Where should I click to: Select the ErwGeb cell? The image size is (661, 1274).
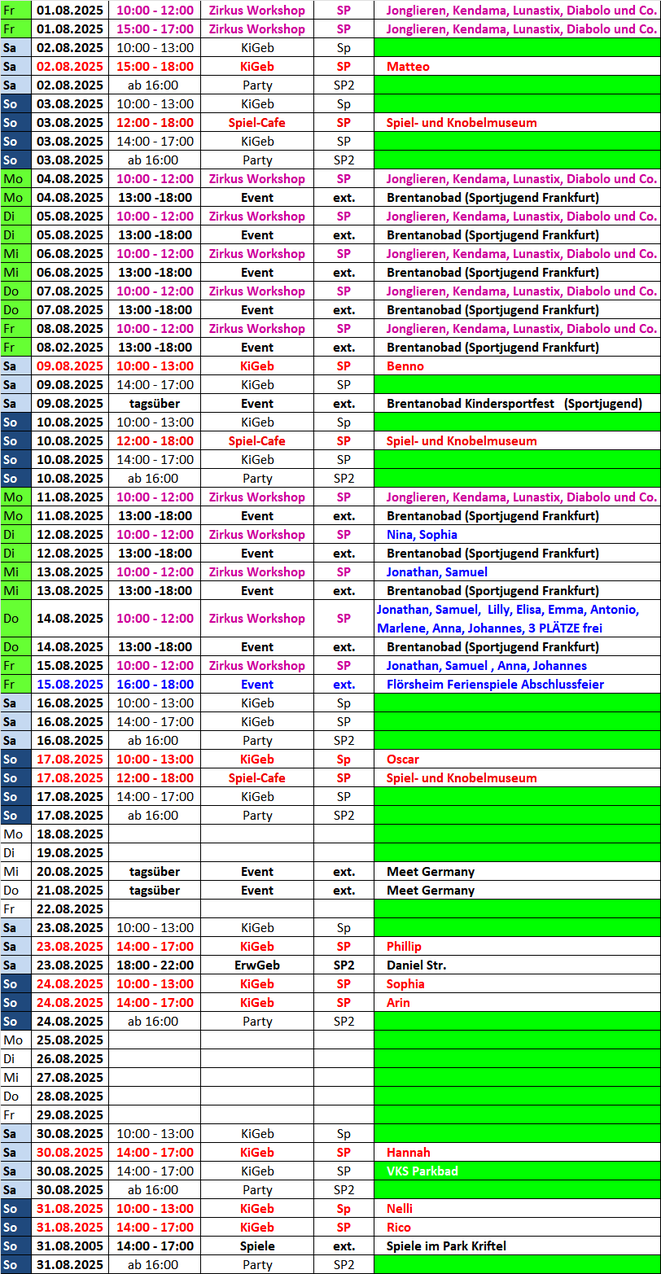coord(257,965)
